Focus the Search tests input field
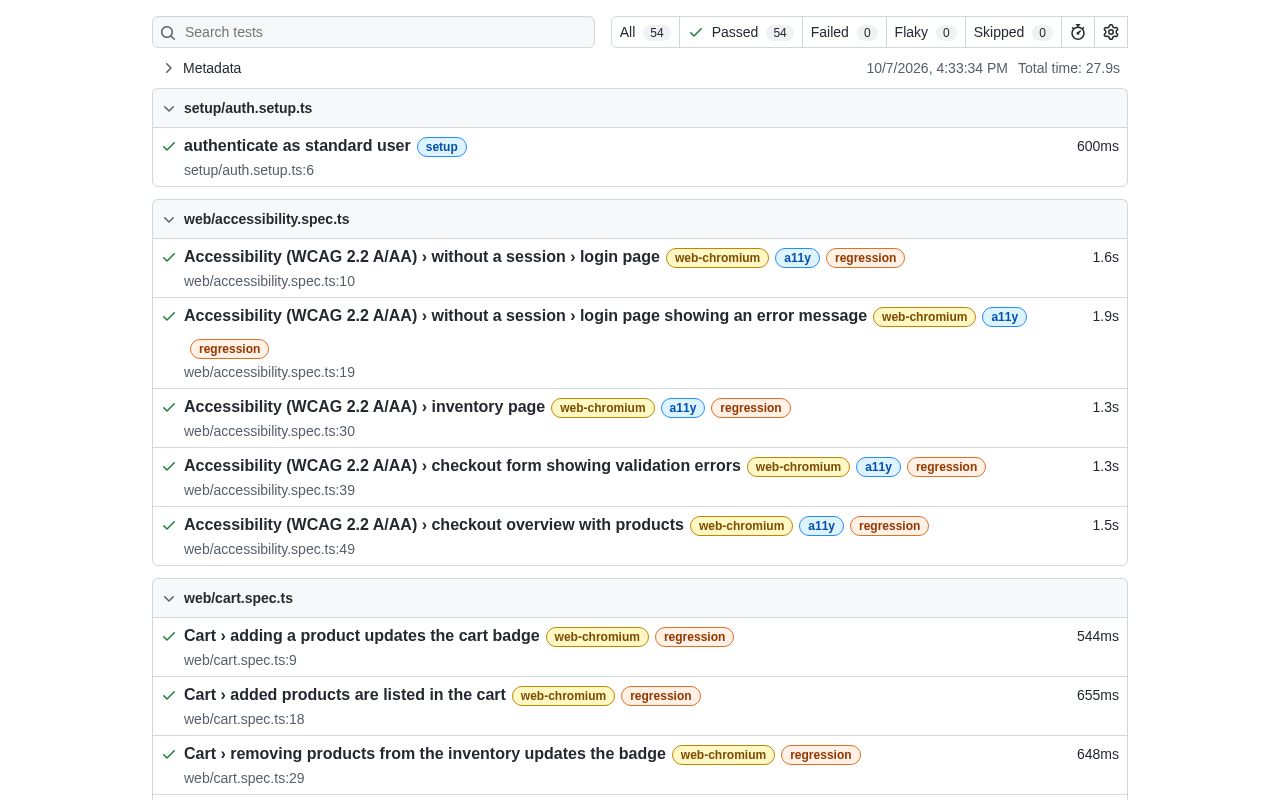1280x800 pixels. (373, 32)
